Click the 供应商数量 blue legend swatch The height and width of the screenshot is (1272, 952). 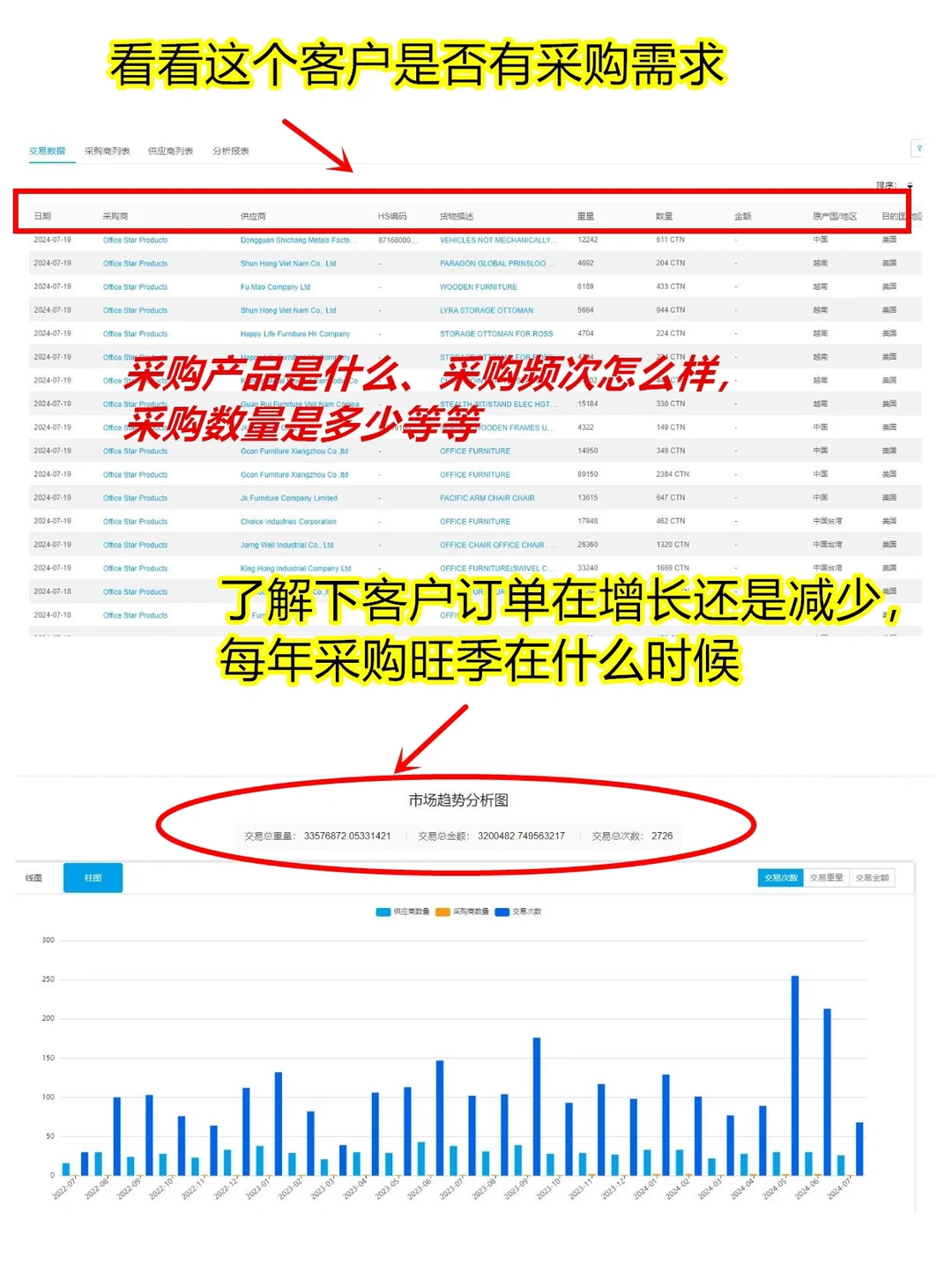coord(382,911)
